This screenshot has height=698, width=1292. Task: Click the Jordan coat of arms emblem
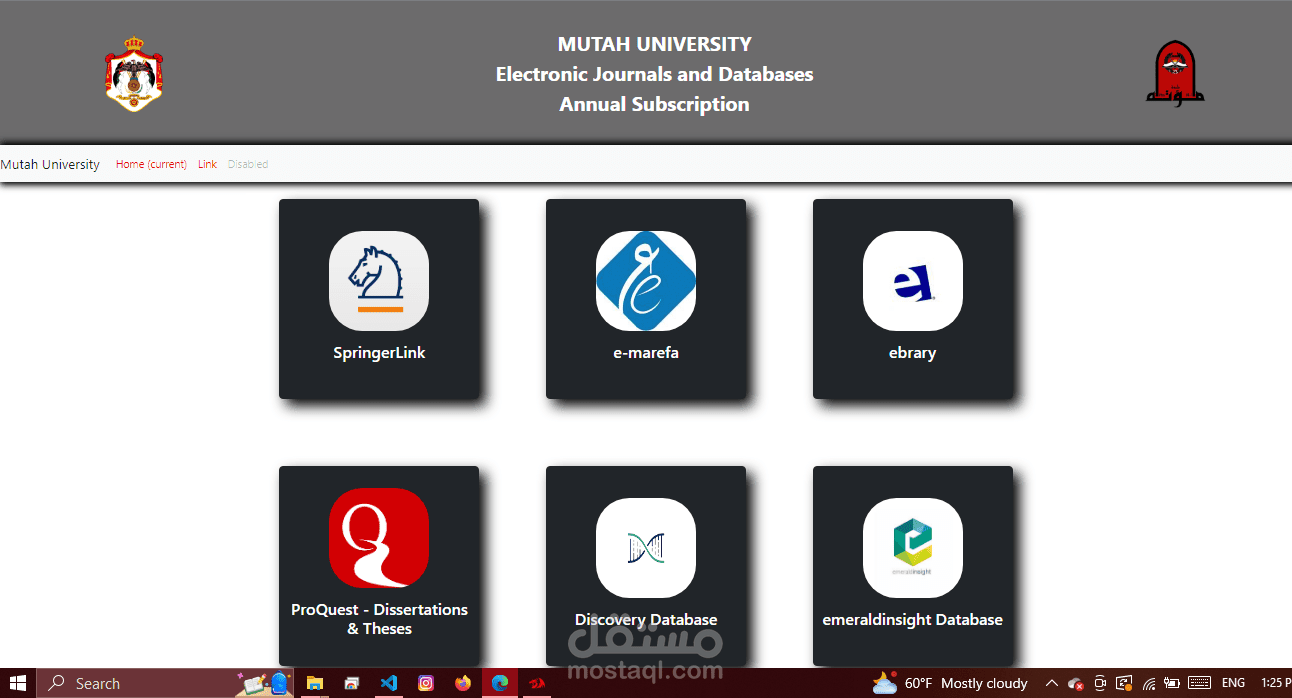(134, 74)
